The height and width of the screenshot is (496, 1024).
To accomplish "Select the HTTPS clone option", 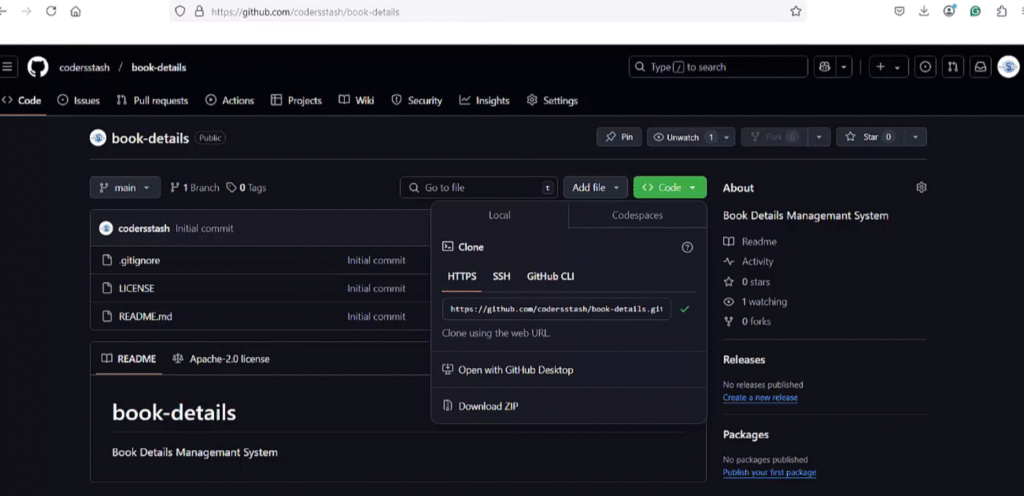I will pos(462,276).
